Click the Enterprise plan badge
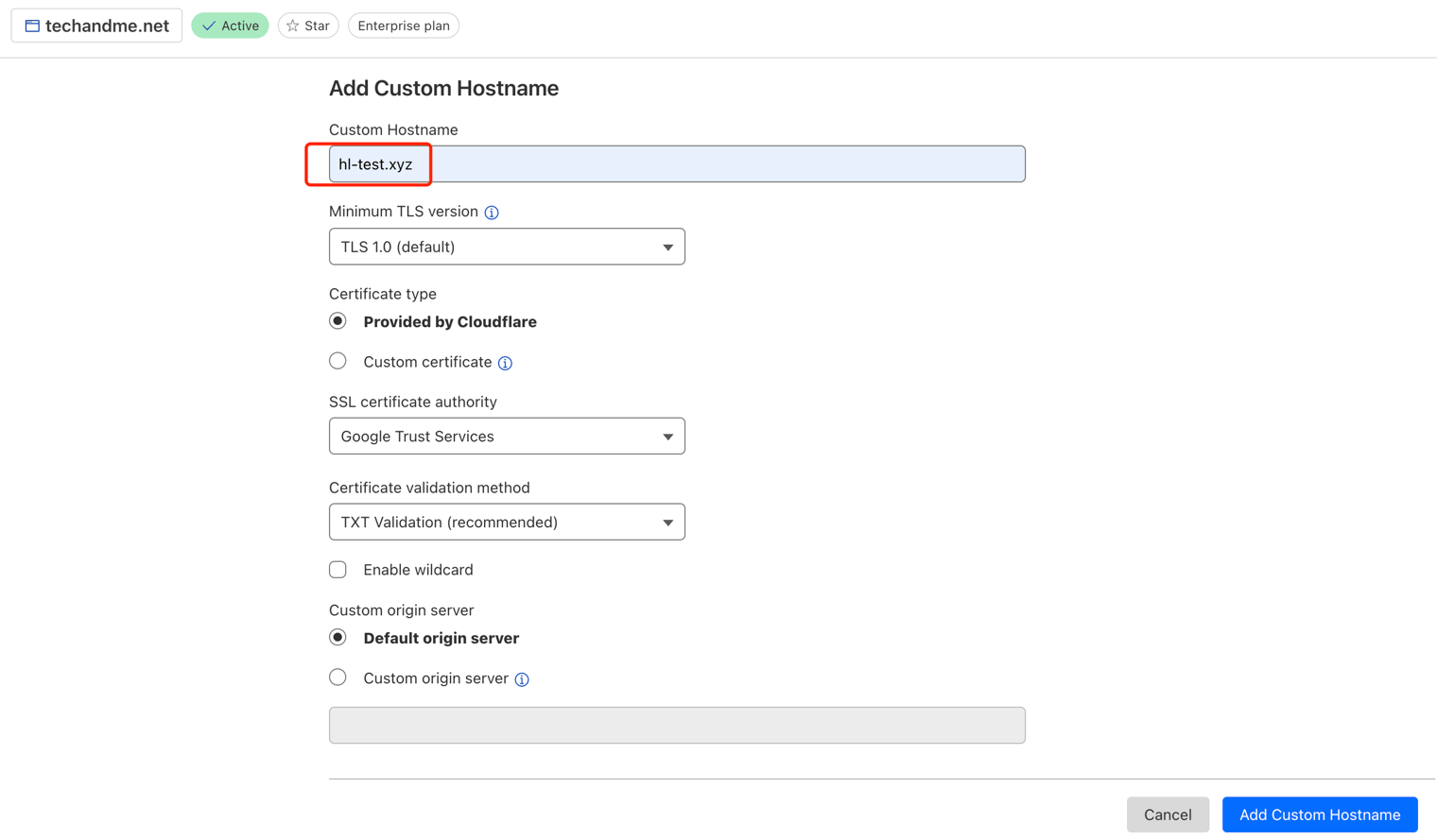This screenshot has width=1437, height=840. click(404, 26)
